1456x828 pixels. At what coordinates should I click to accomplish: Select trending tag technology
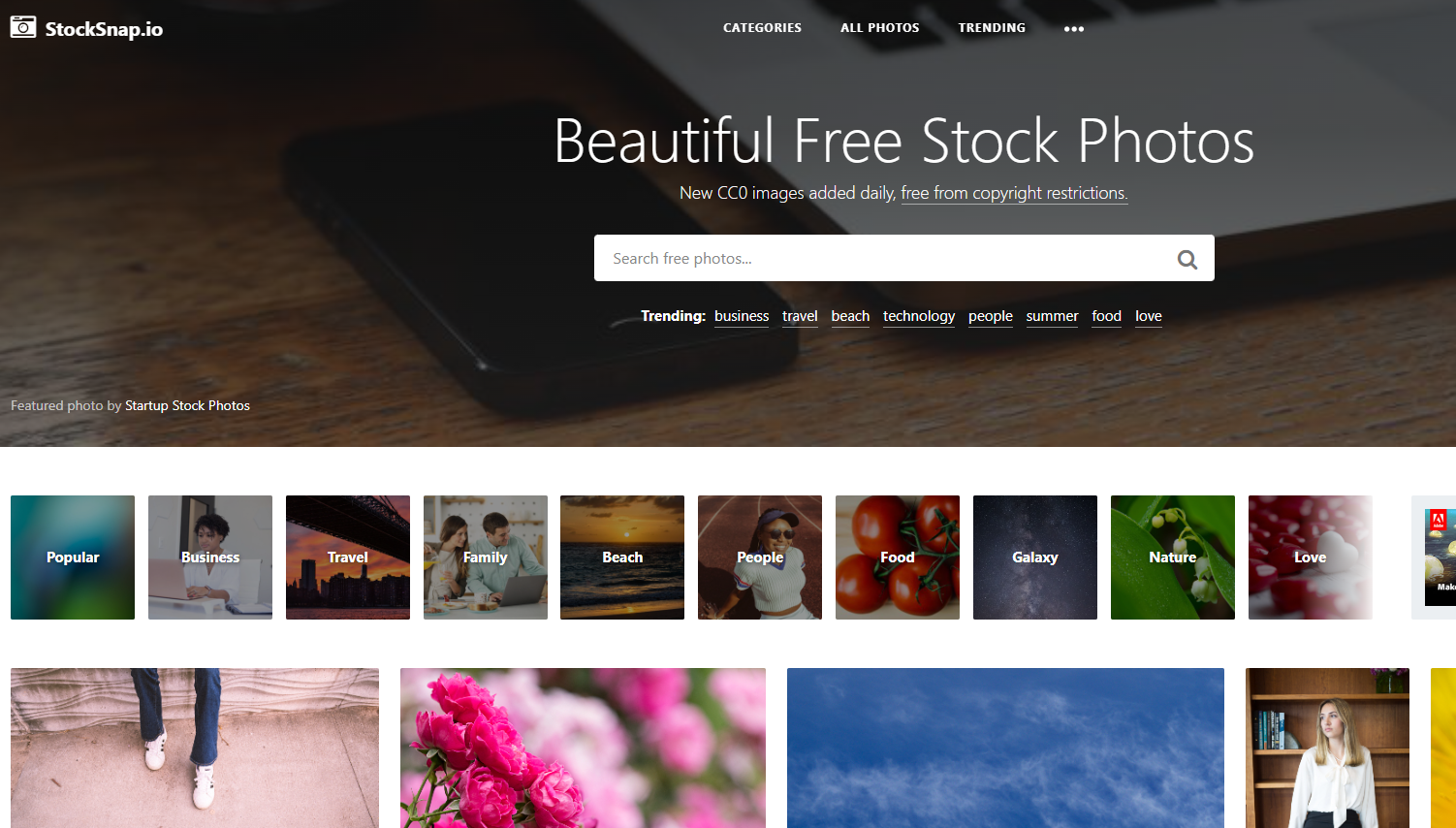point(919,316)
